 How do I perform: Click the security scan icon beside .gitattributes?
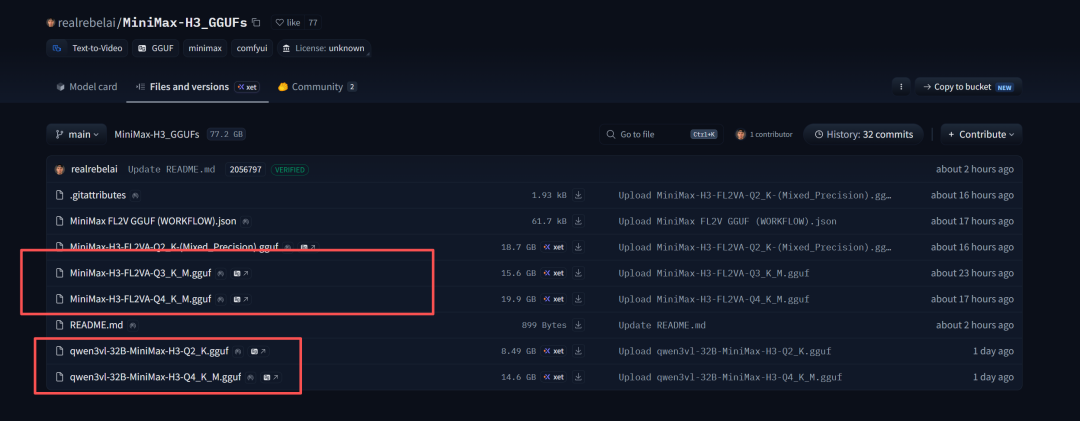[134, 196]
